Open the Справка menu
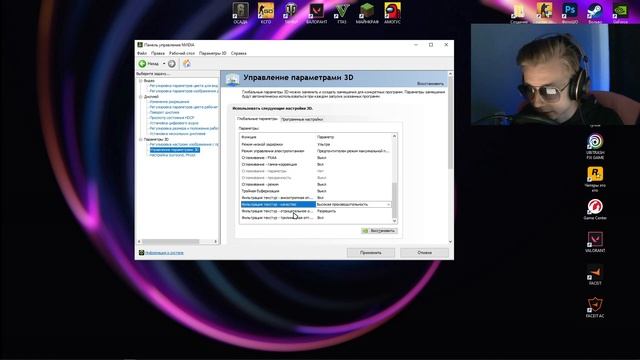The width and height of the screenshot is (640, 360). [x=238, y=53]
